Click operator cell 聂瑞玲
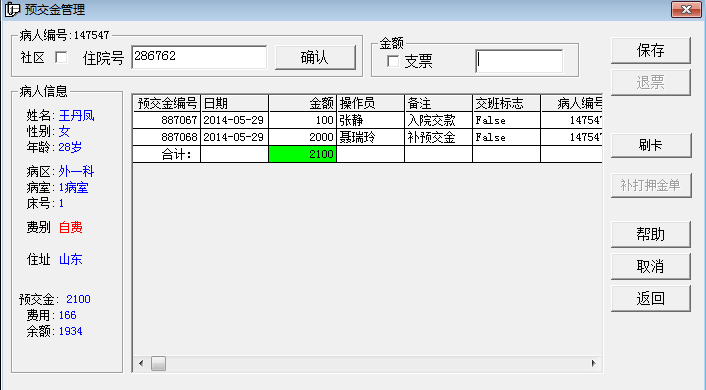This screenshot has height=390, width=706. 371,137
